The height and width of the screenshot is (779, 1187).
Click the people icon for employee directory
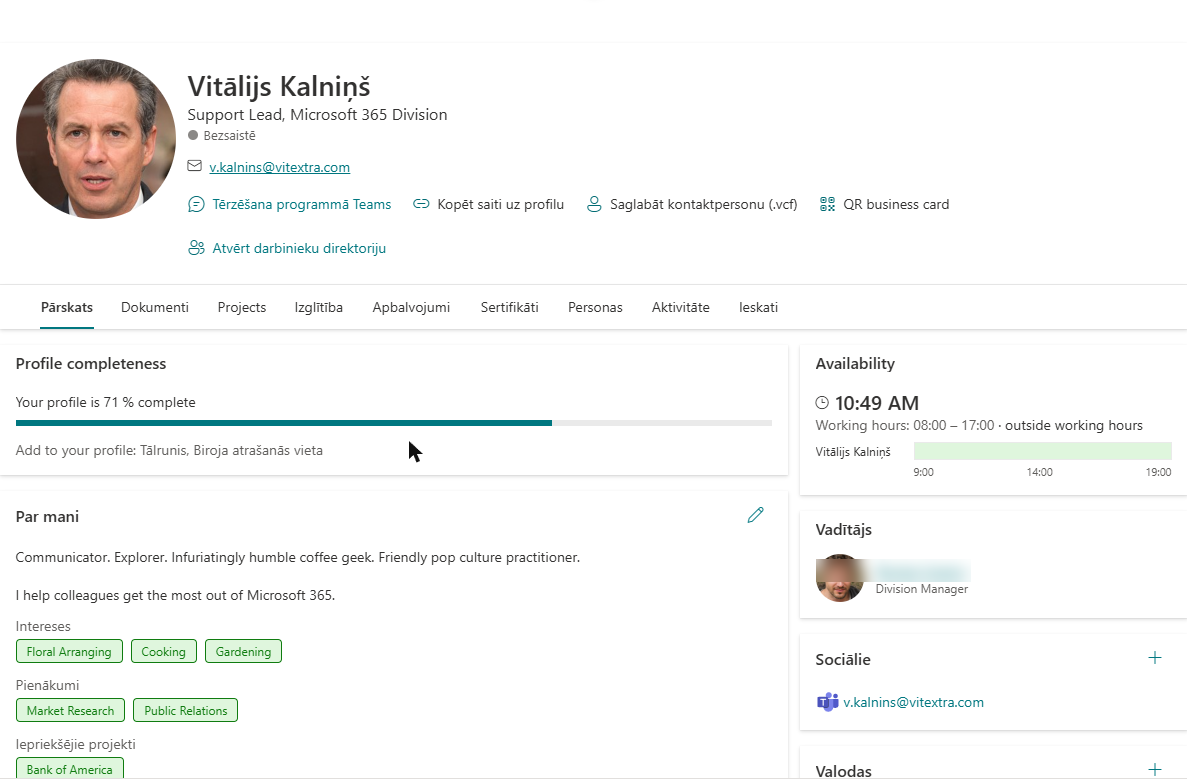[196, 248]
